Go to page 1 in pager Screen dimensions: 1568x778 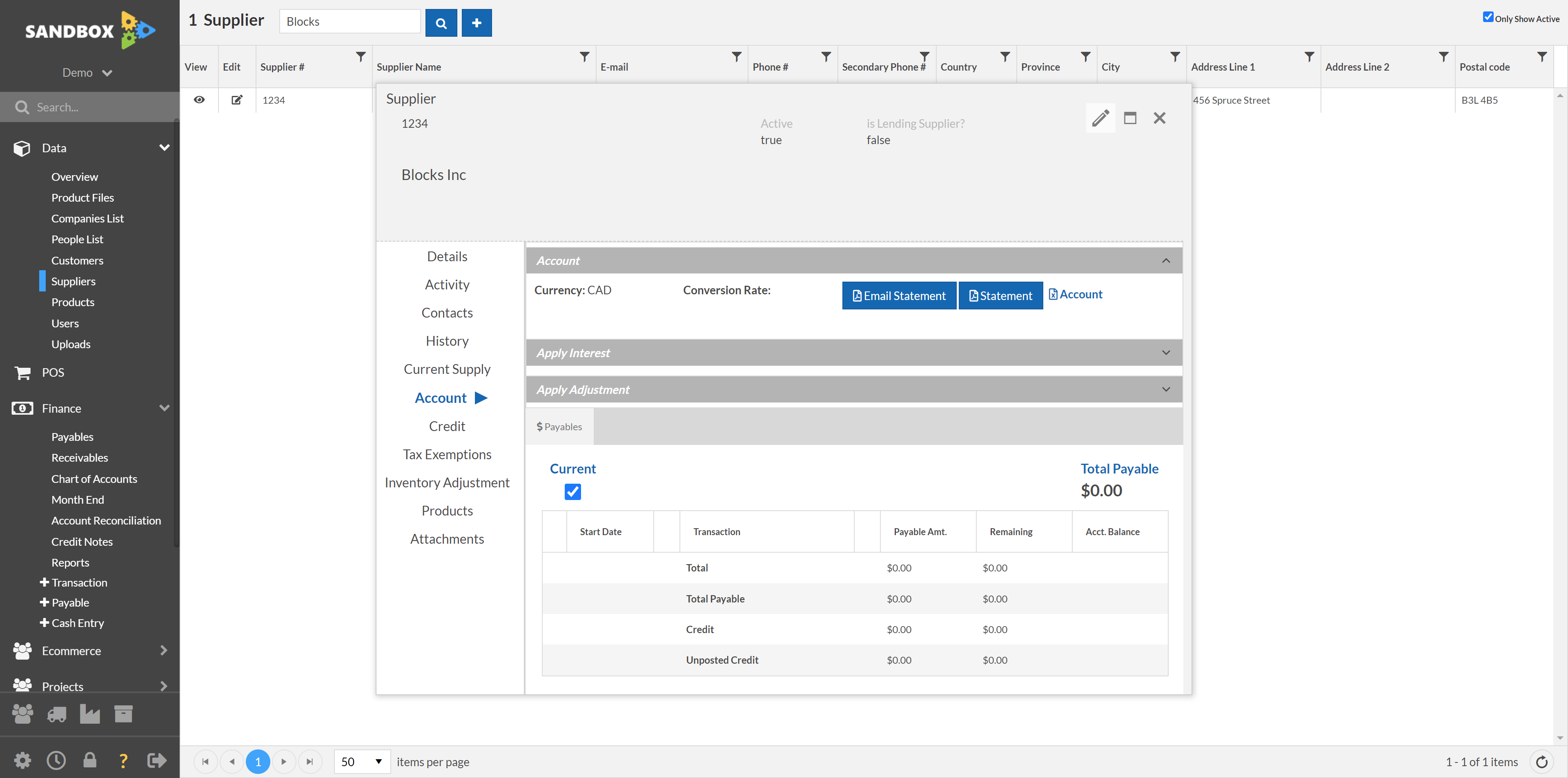pos(258,762)
